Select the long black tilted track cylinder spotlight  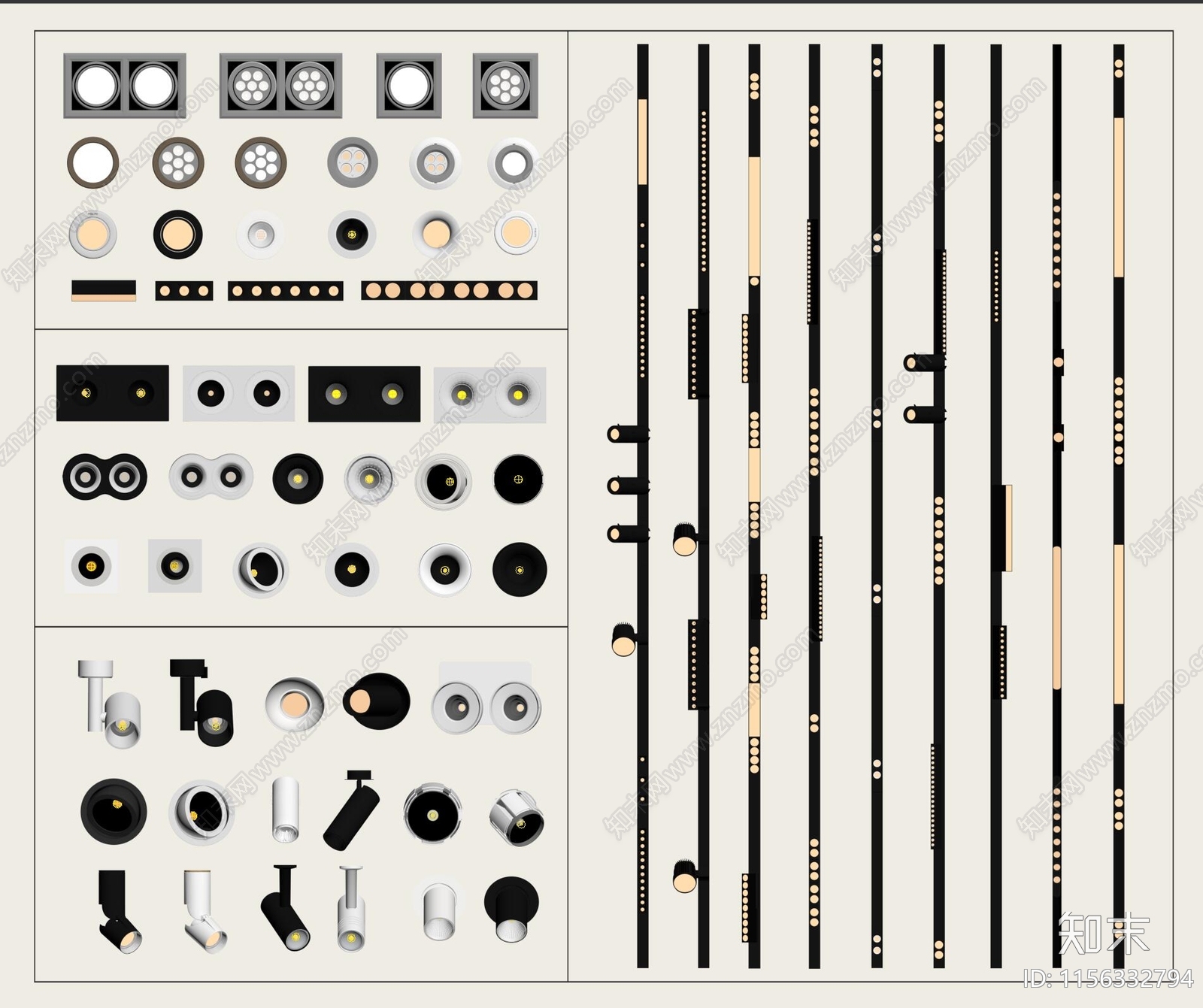click(x=352, y=810)
